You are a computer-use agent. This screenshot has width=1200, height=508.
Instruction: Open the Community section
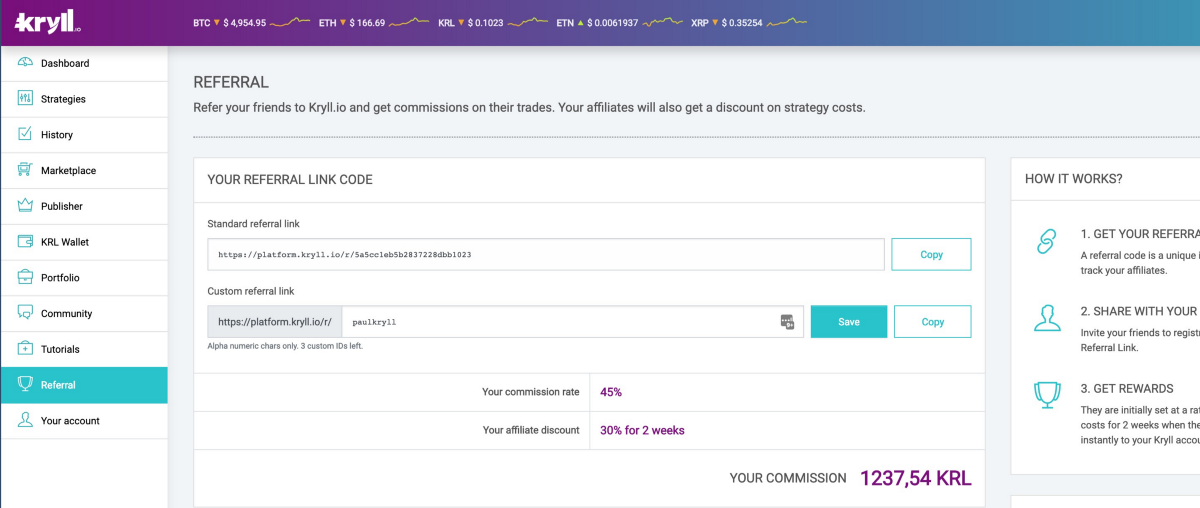pyautogui.click(x=84, y=313)
